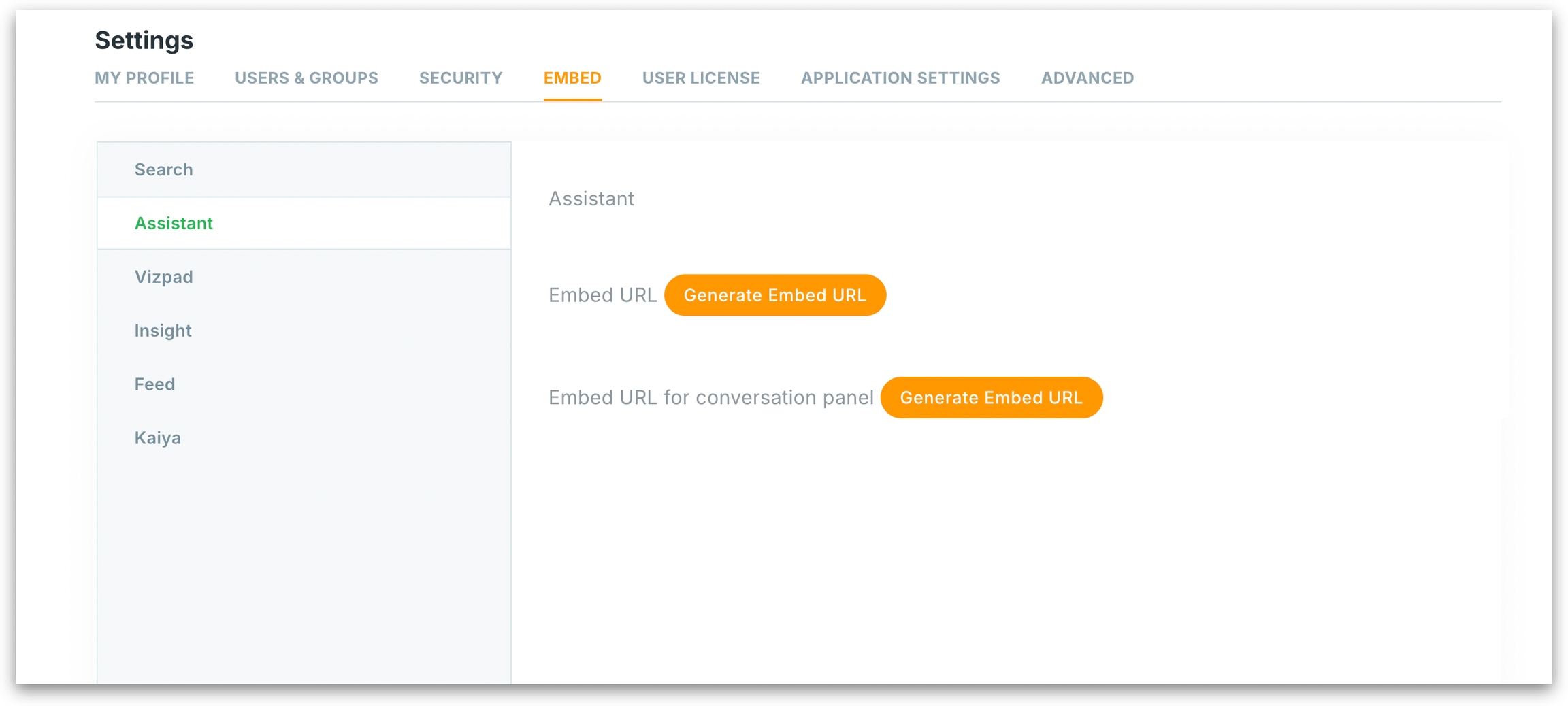Select Feed in the sidebar
The height and width of the screenshot is (706, 1568).
pos(304,384)
